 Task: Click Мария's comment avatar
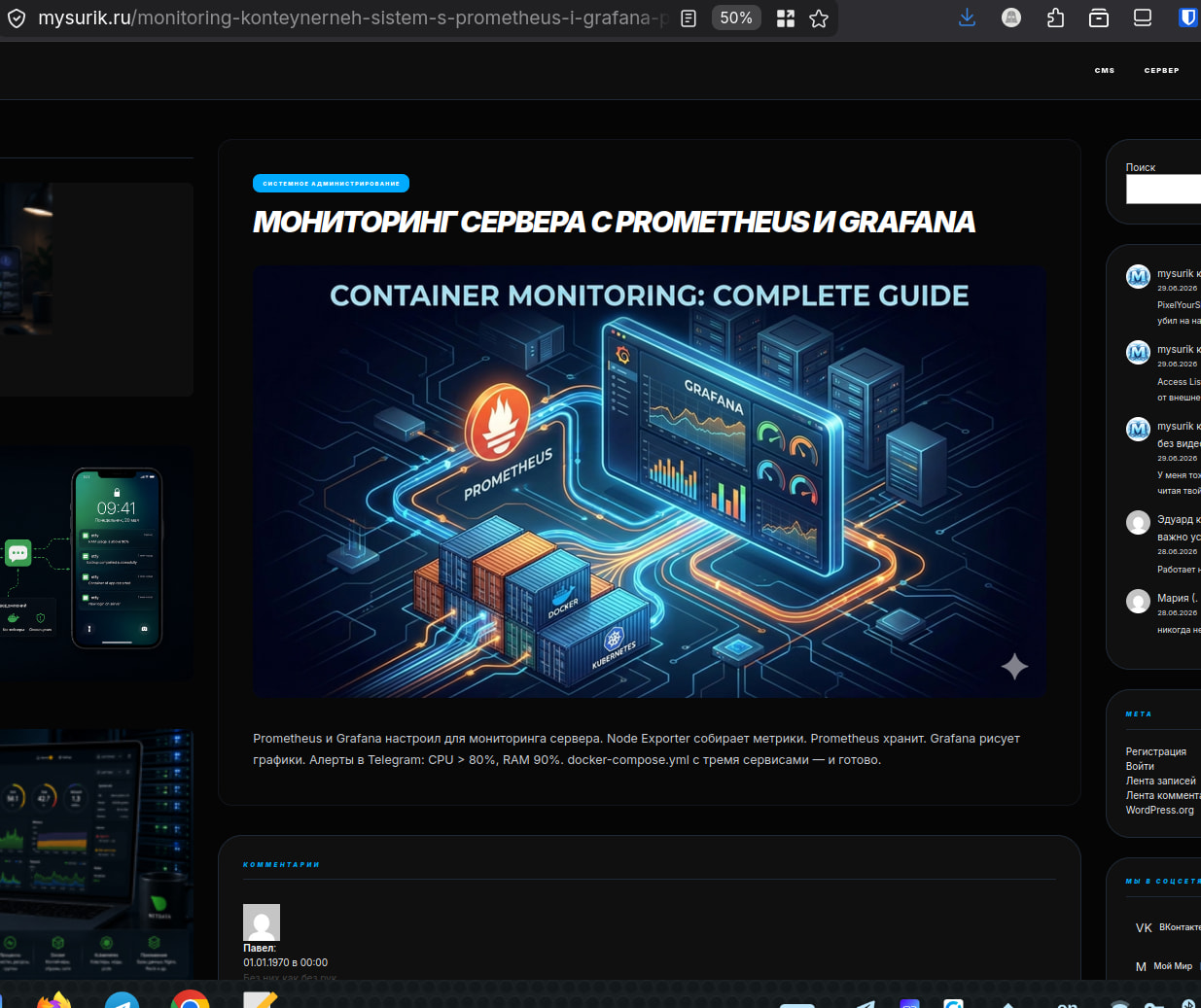point(1138,602)
